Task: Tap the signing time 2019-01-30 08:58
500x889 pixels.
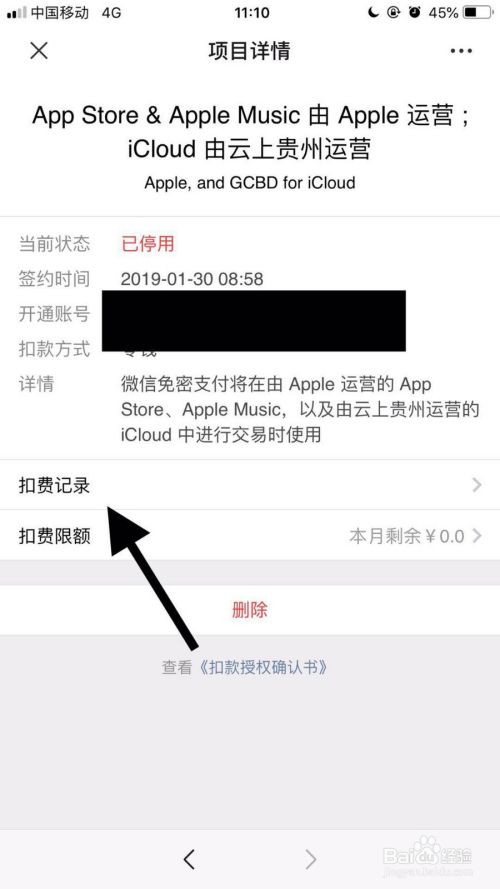Action: (192, 279)
